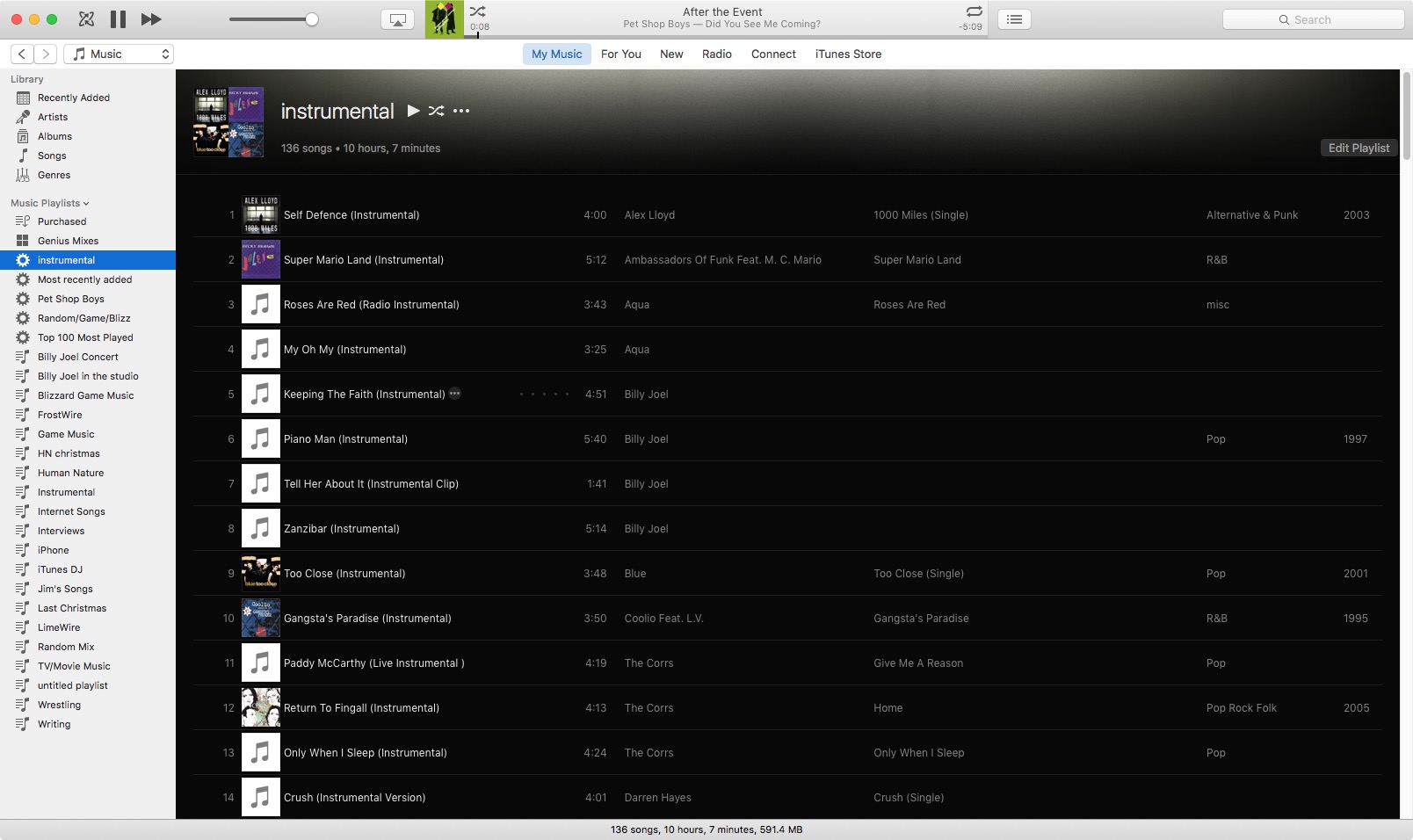Viewport: 1413px width, 840px height.
Task: Open the Radio tab
Action: coord(717,54)
